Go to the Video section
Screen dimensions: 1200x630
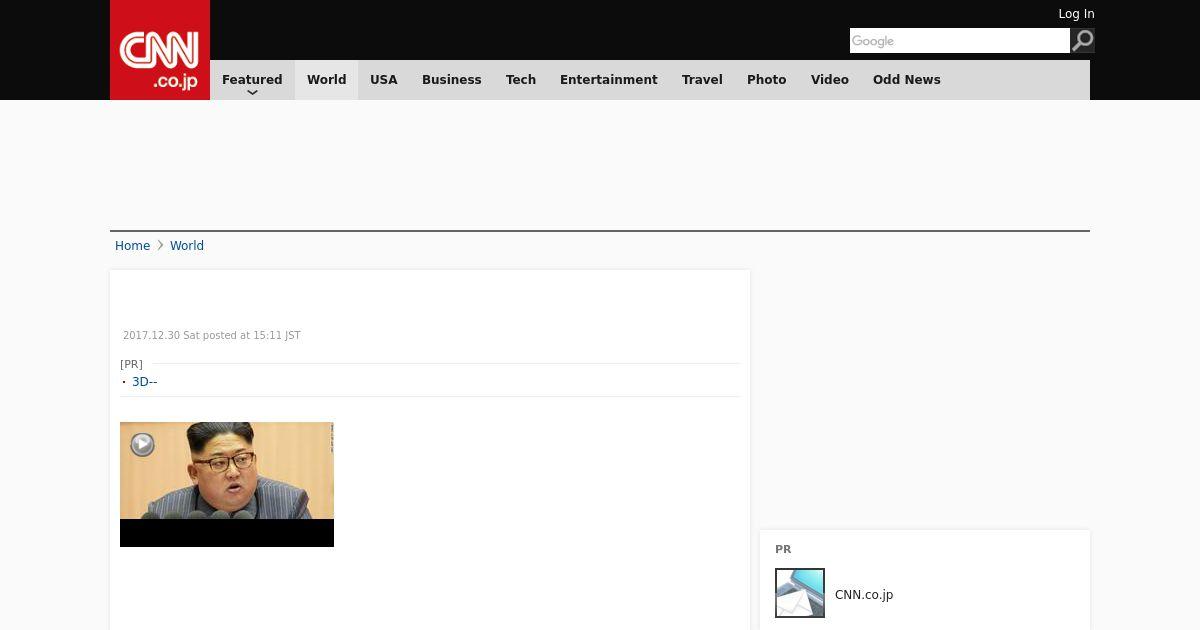tap(830, 80)
